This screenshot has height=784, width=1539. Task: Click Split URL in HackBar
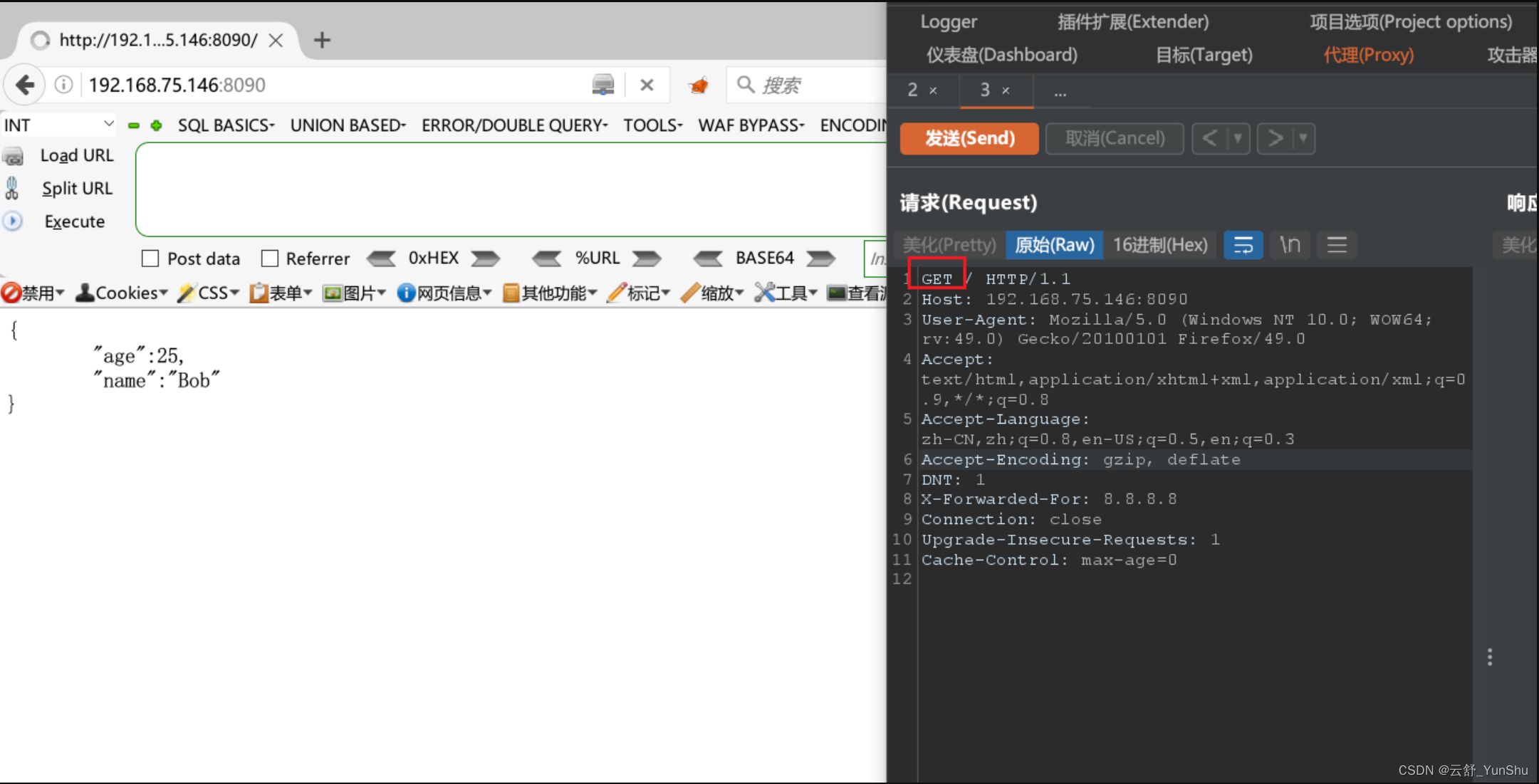pos(77,188)
